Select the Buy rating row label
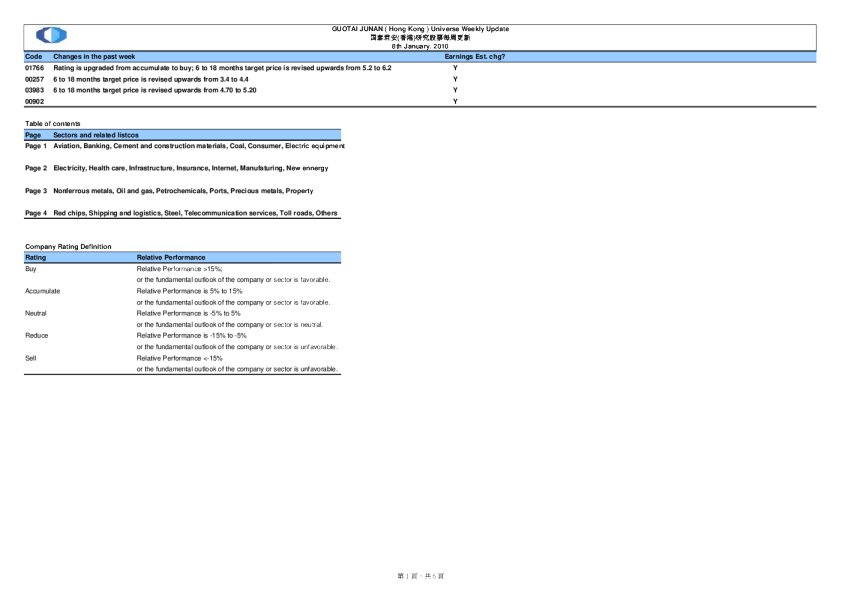Screen dimensions: 842x595 [31, 269]
